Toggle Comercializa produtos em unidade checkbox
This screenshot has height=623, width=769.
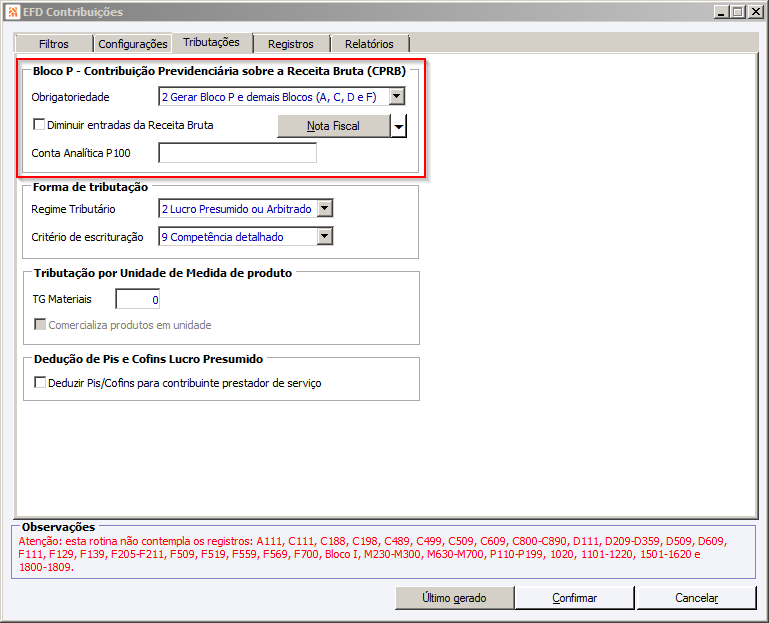pos(40,324)
